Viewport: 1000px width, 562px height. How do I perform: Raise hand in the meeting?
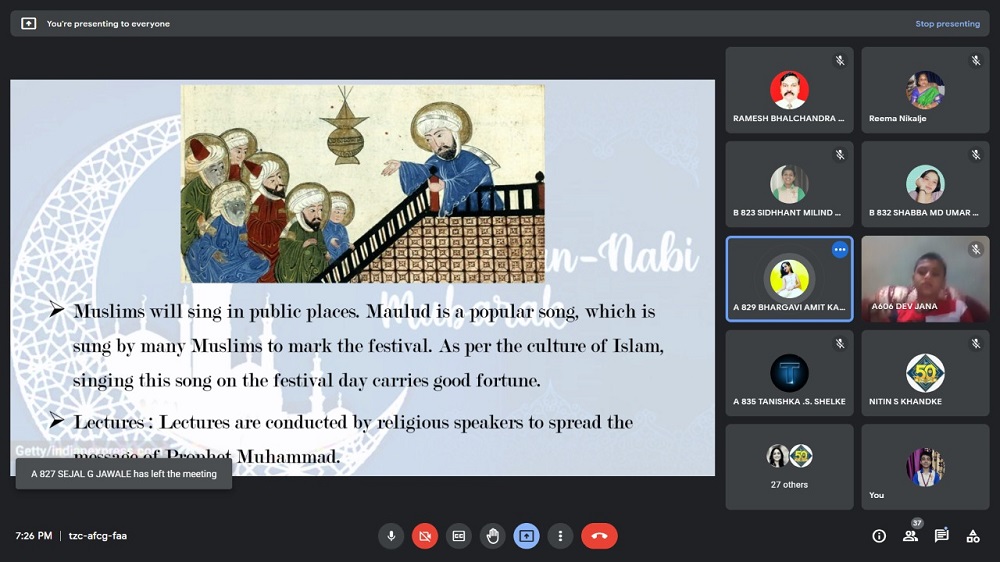click(492, 536)
